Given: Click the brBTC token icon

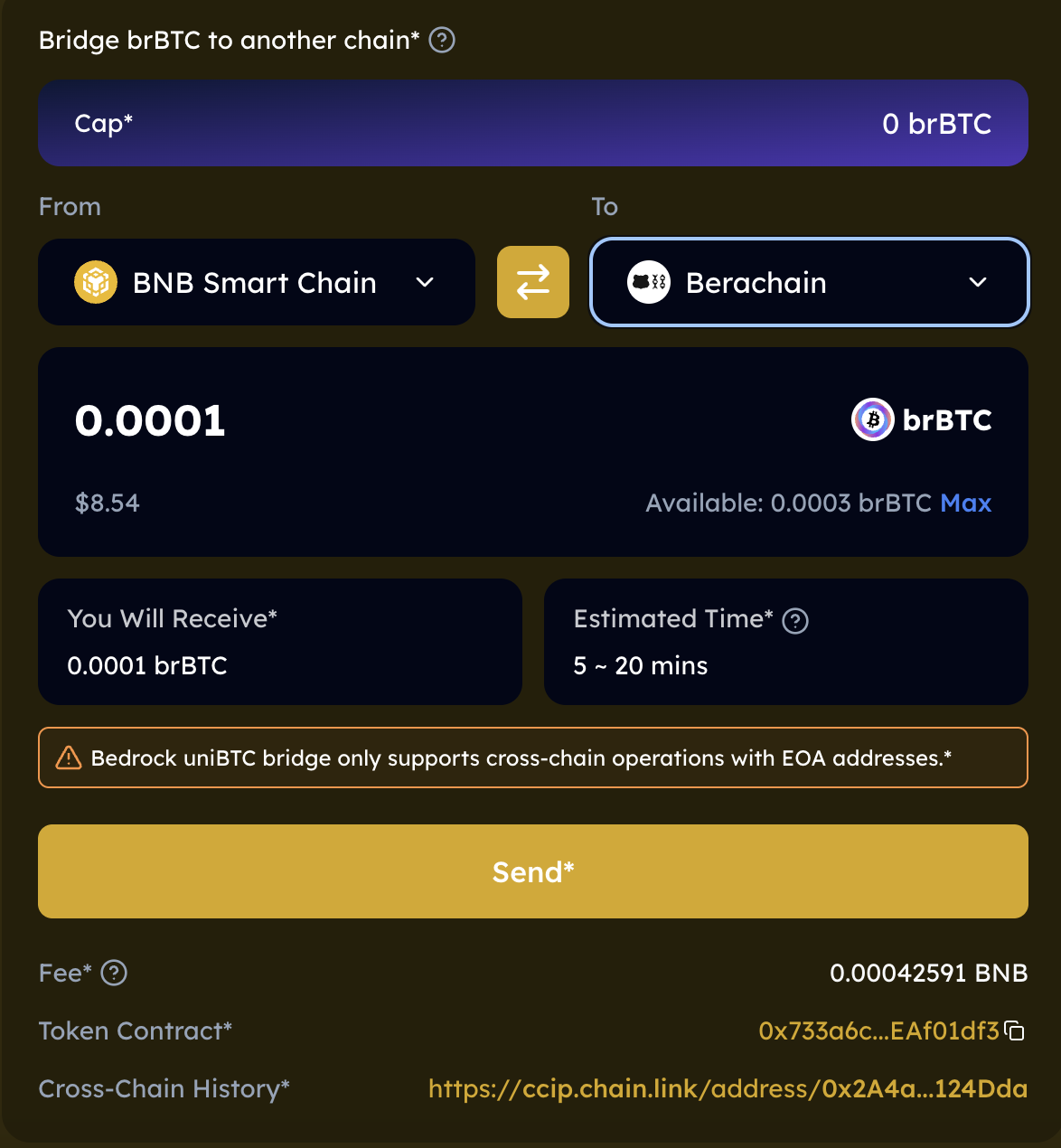Looking at the screenshot, I should (873, 419).
